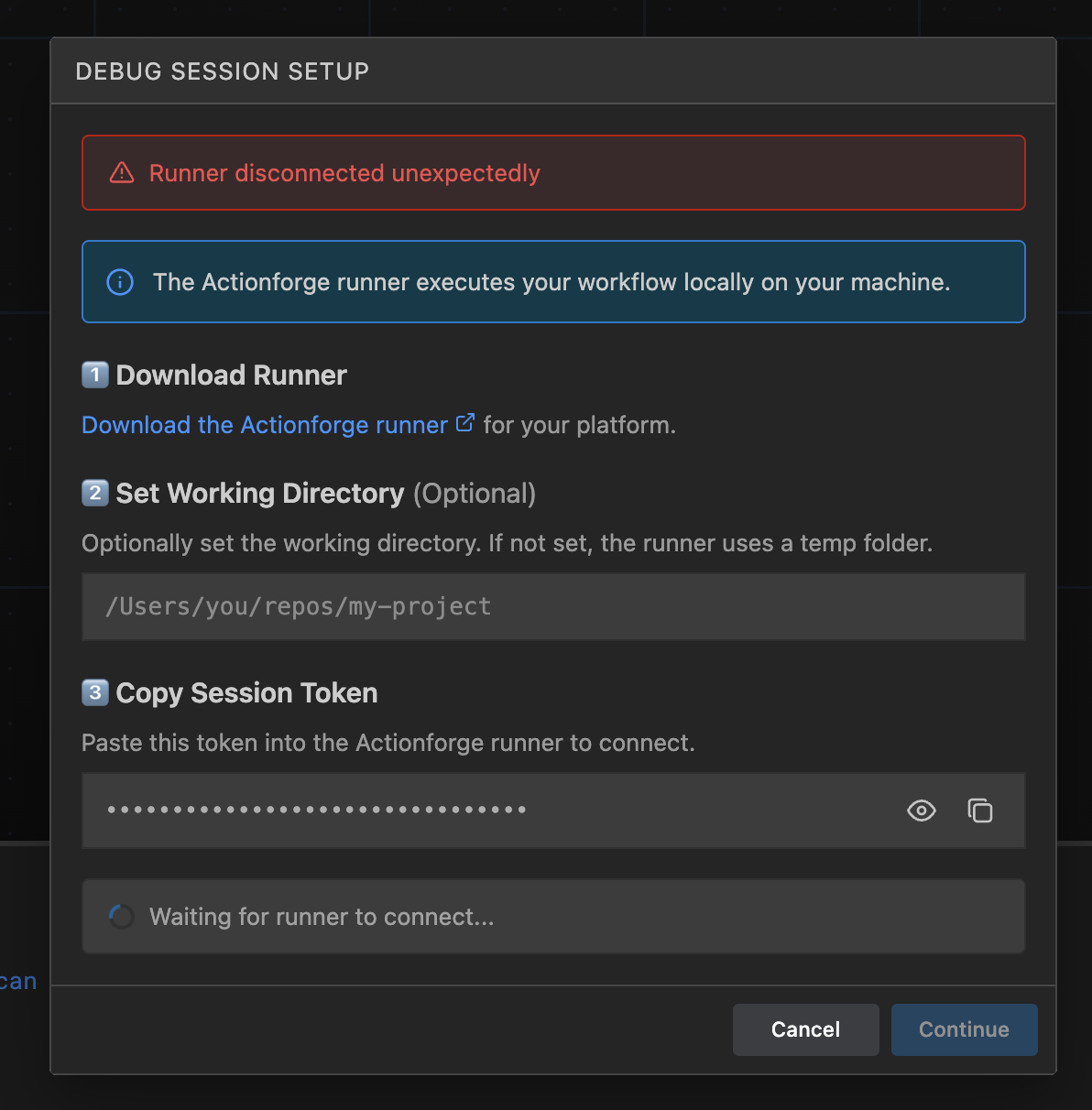This screenshot has height=1110, width=1092.
Task: Click the step 1 number badge
Action: (94, 375)
